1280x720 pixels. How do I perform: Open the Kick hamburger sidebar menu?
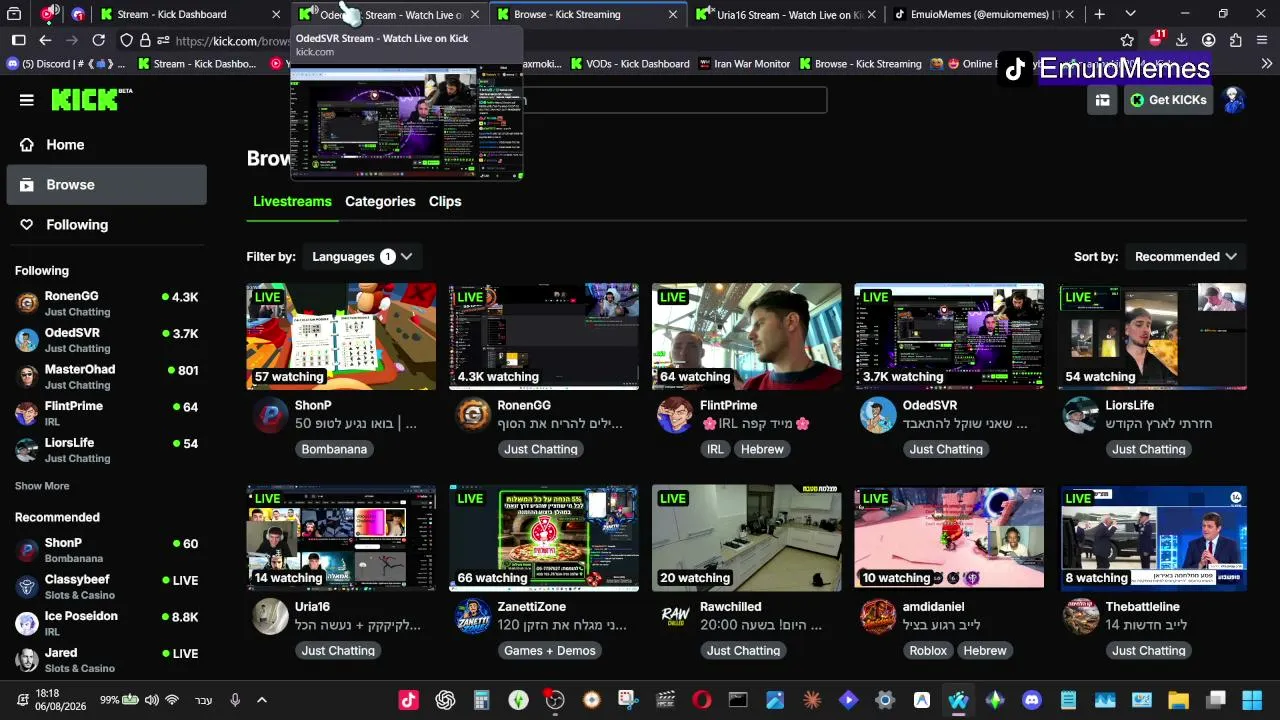(27, 100)
